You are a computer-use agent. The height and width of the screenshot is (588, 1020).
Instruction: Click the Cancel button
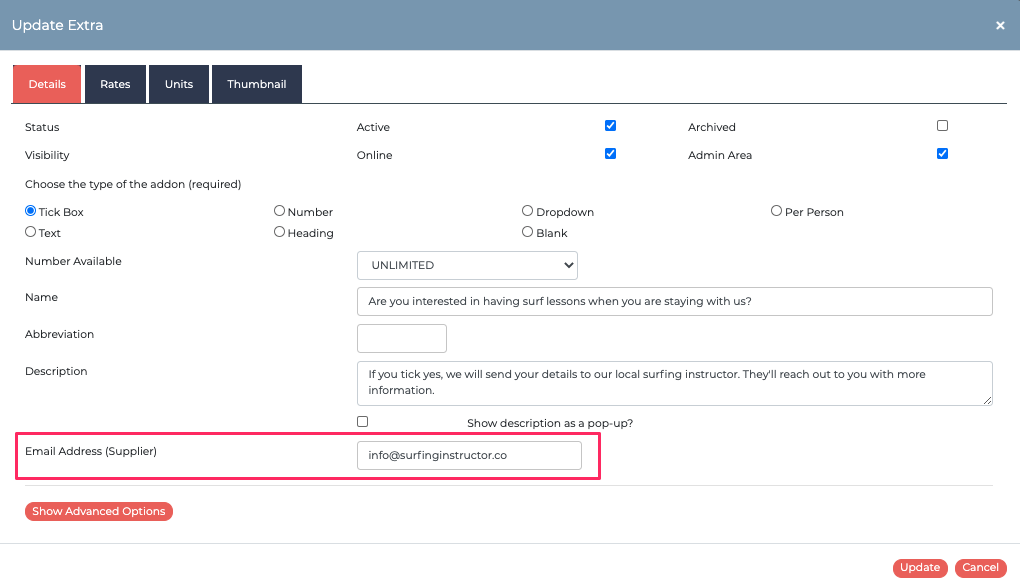980,567
